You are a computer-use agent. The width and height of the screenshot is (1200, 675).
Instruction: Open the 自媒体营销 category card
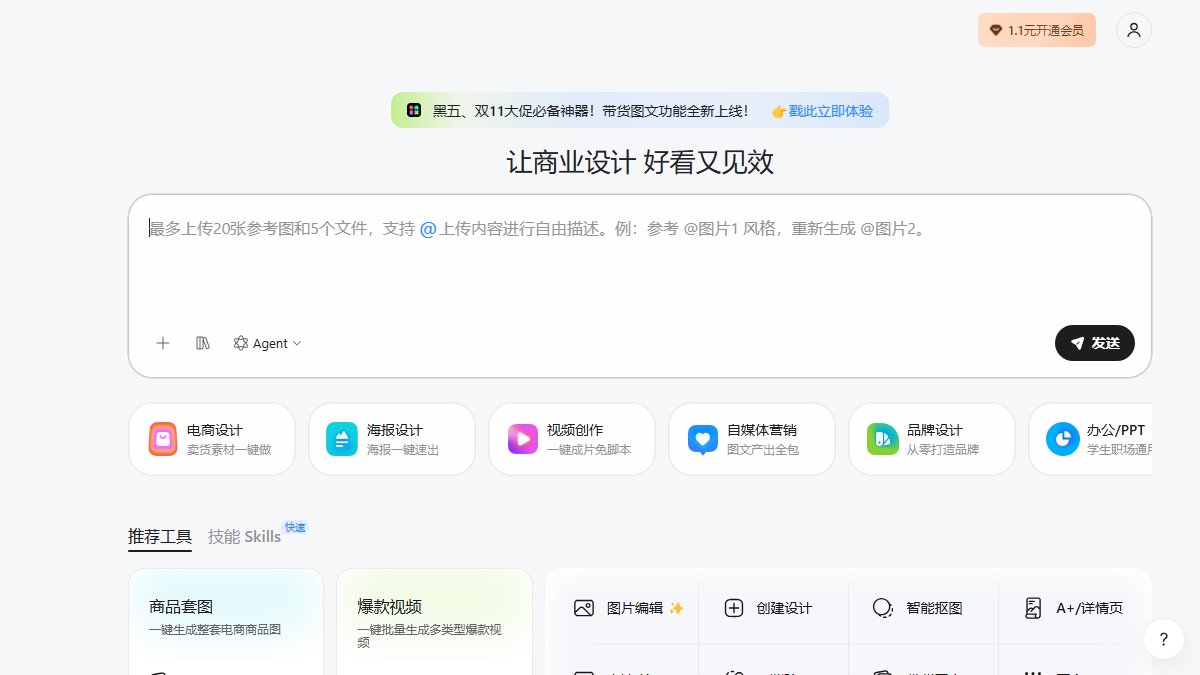pyautogui.click(x=752, y=439)
